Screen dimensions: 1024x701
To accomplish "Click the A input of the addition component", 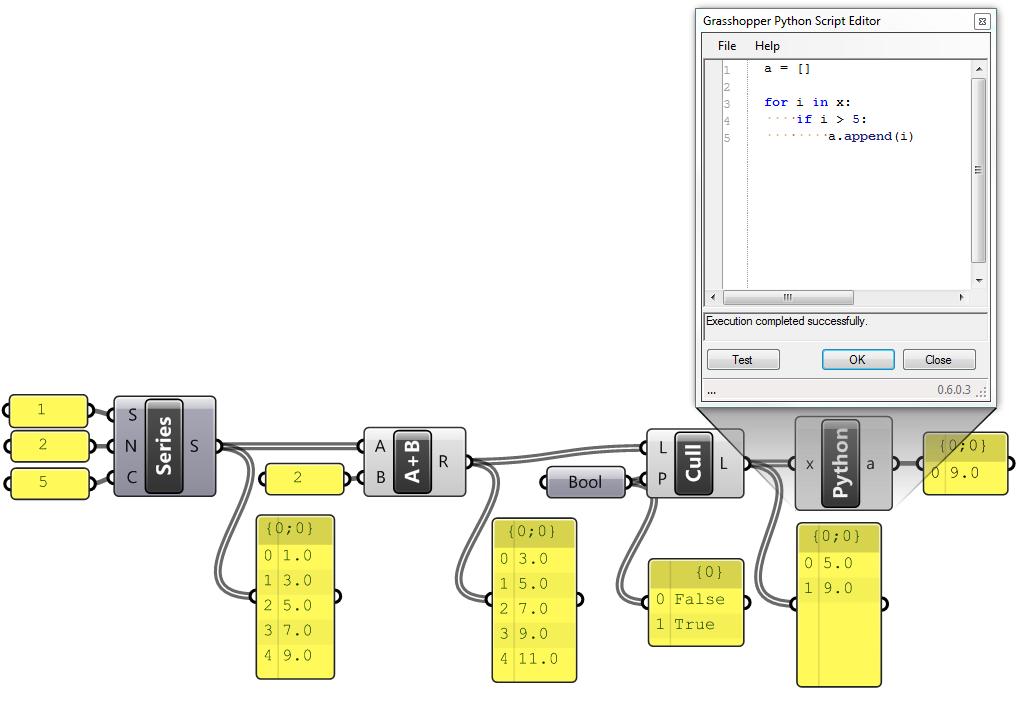I will click(380, 447).
